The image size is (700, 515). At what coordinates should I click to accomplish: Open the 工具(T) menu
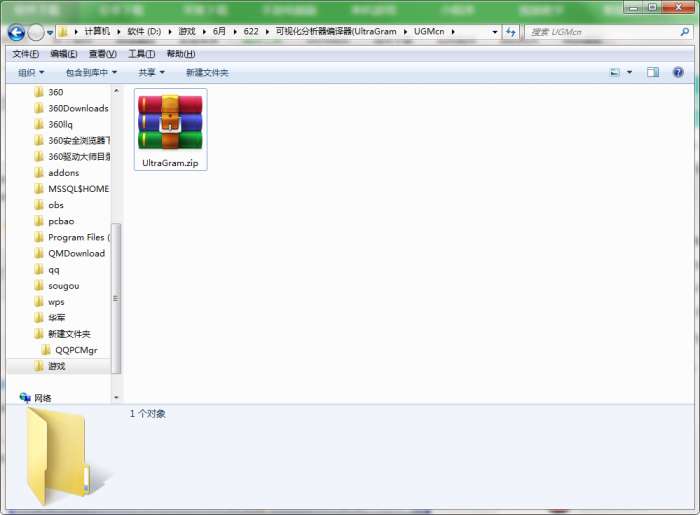[142, 54]
